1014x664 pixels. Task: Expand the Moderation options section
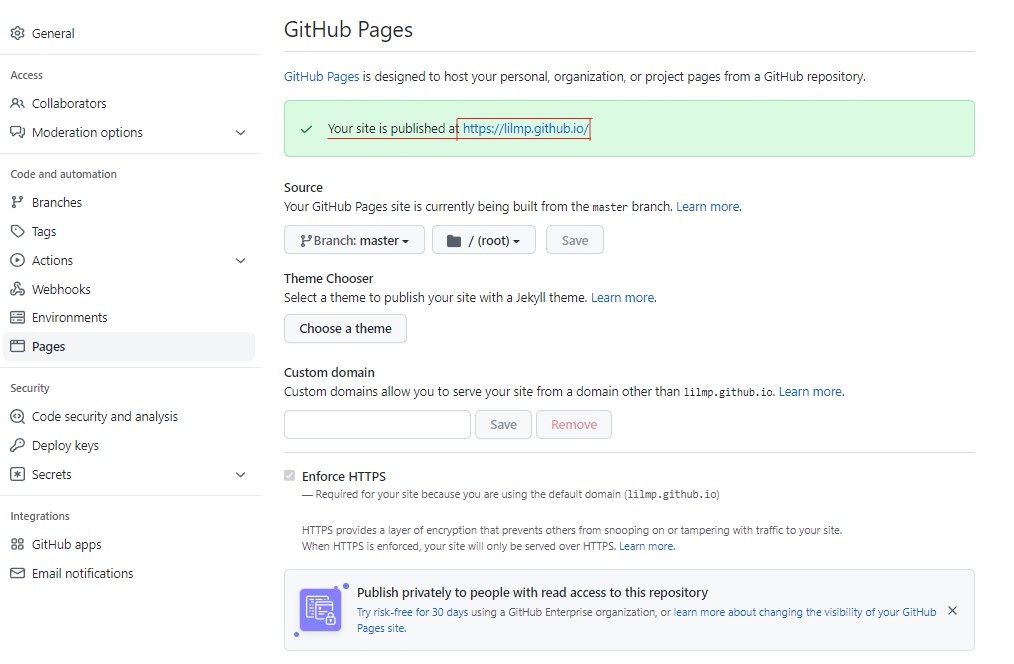tap(240, 132)
